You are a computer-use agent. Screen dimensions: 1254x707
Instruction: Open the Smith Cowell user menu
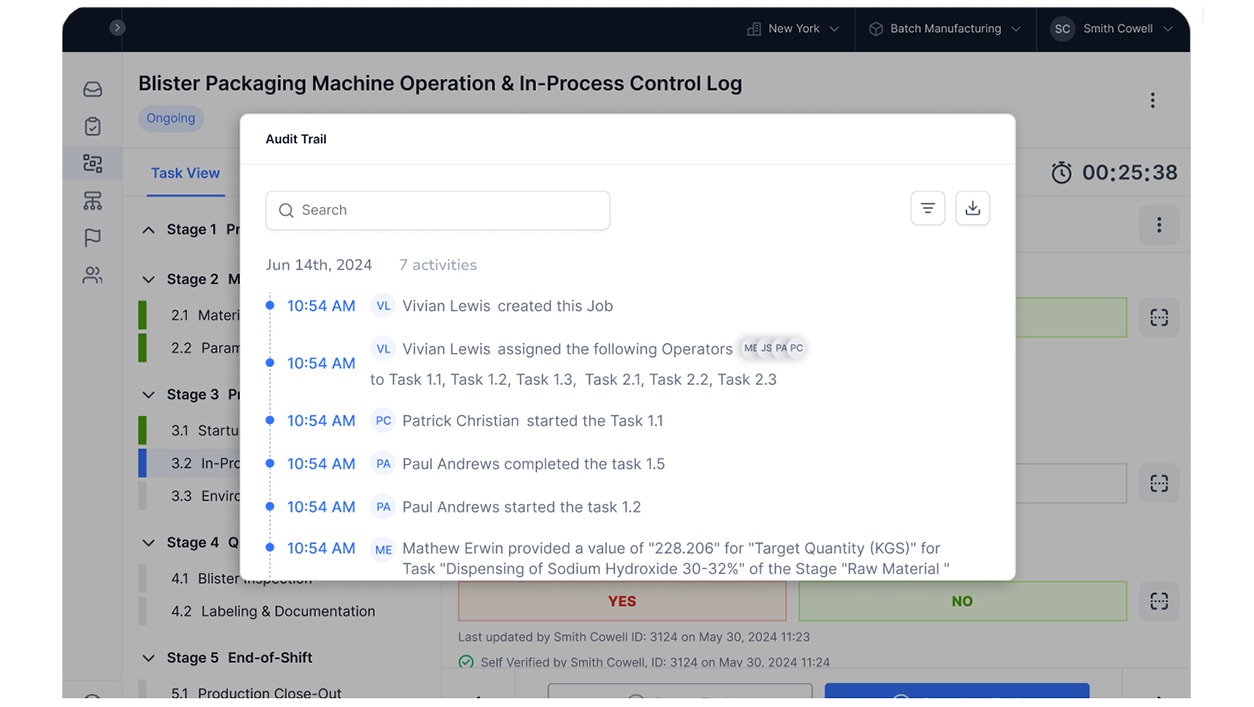click(x=1112, y=29)
